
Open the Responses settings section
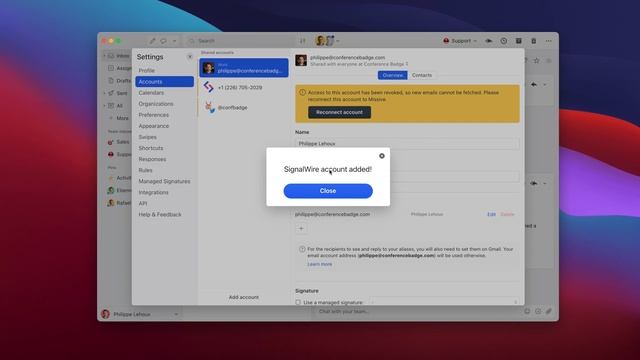pyautogui.click(x=152, y=159)
